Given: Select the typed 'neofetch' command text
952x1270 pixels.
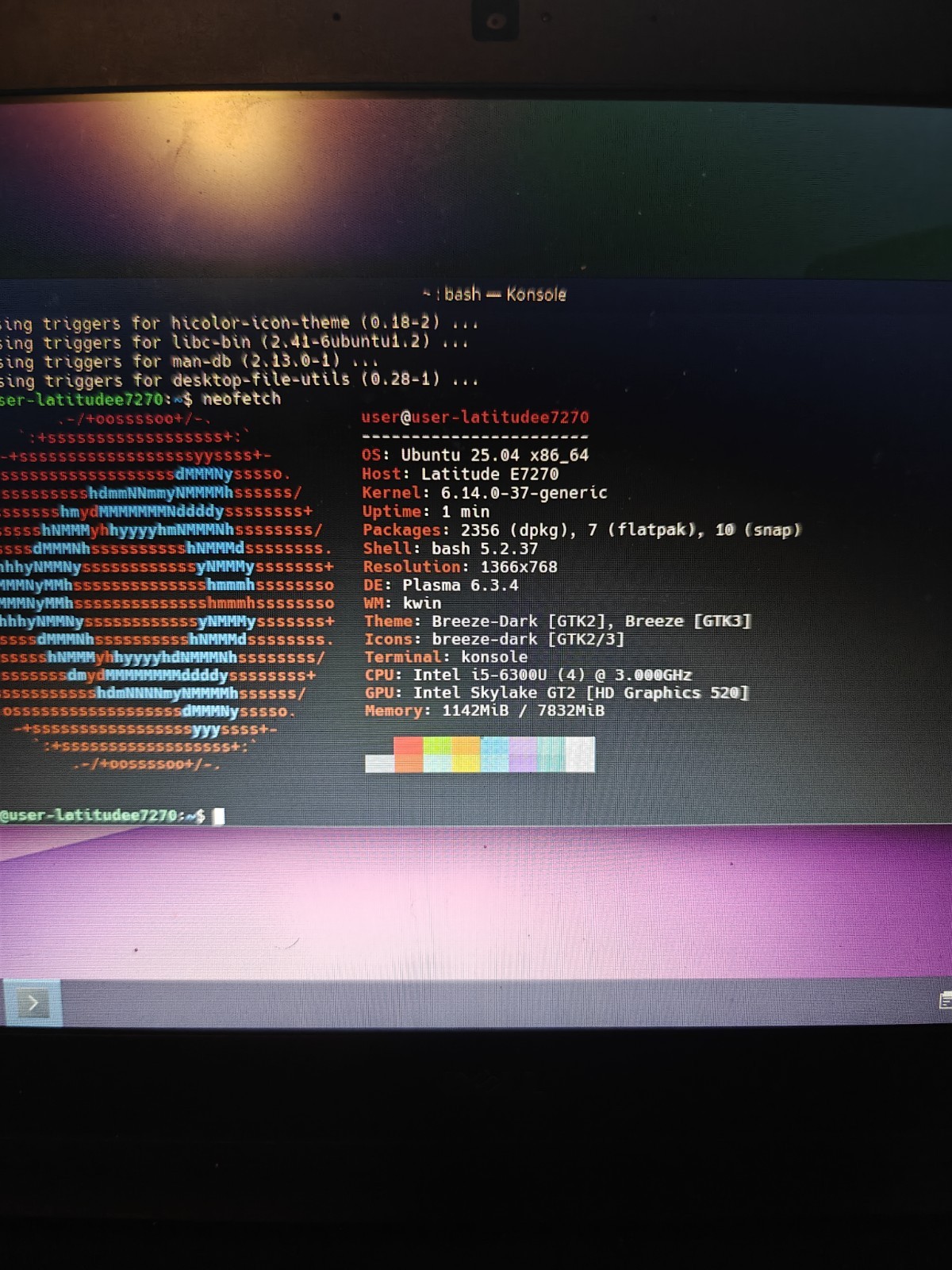Looking at the screenshot, I should [x=241, y=398].
